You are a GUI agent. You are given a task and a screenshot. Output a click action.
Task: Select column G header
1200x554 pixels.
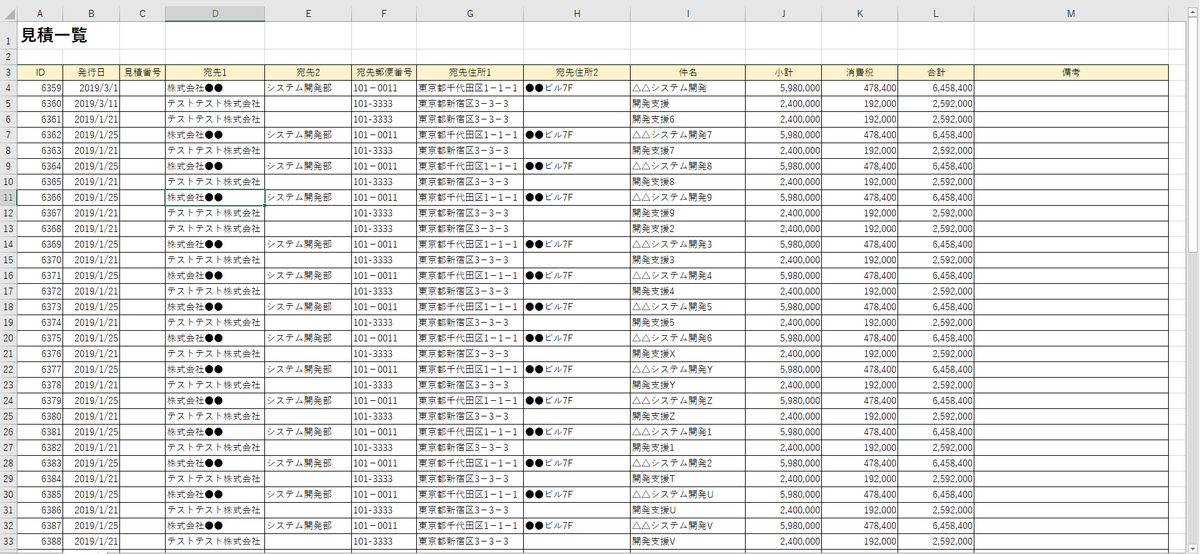click(x=470, y=14)
